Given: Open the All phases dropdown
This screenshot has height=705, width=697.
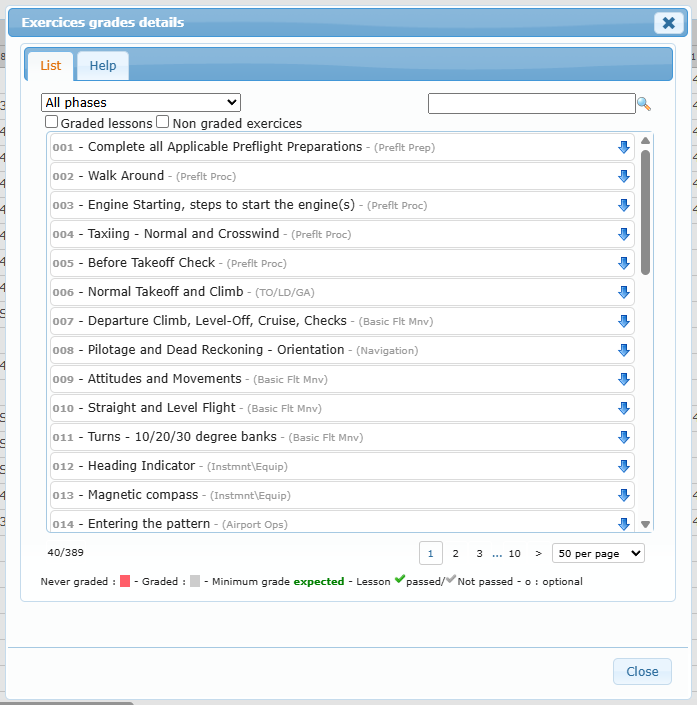Looking at the screenshot, I should (x=141, y=103).
